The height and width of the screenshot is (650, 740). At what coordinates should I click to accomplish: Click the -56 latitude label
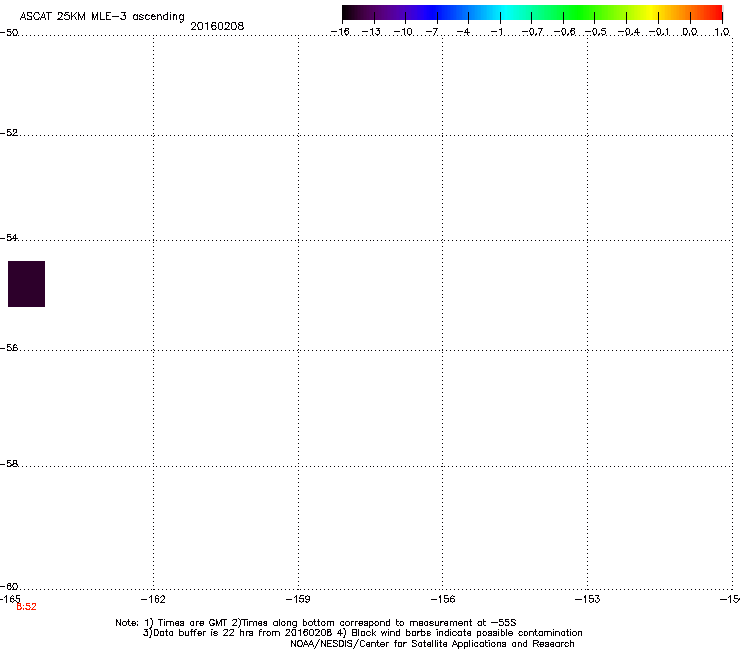pyautogui.click(x=9, y=348)
